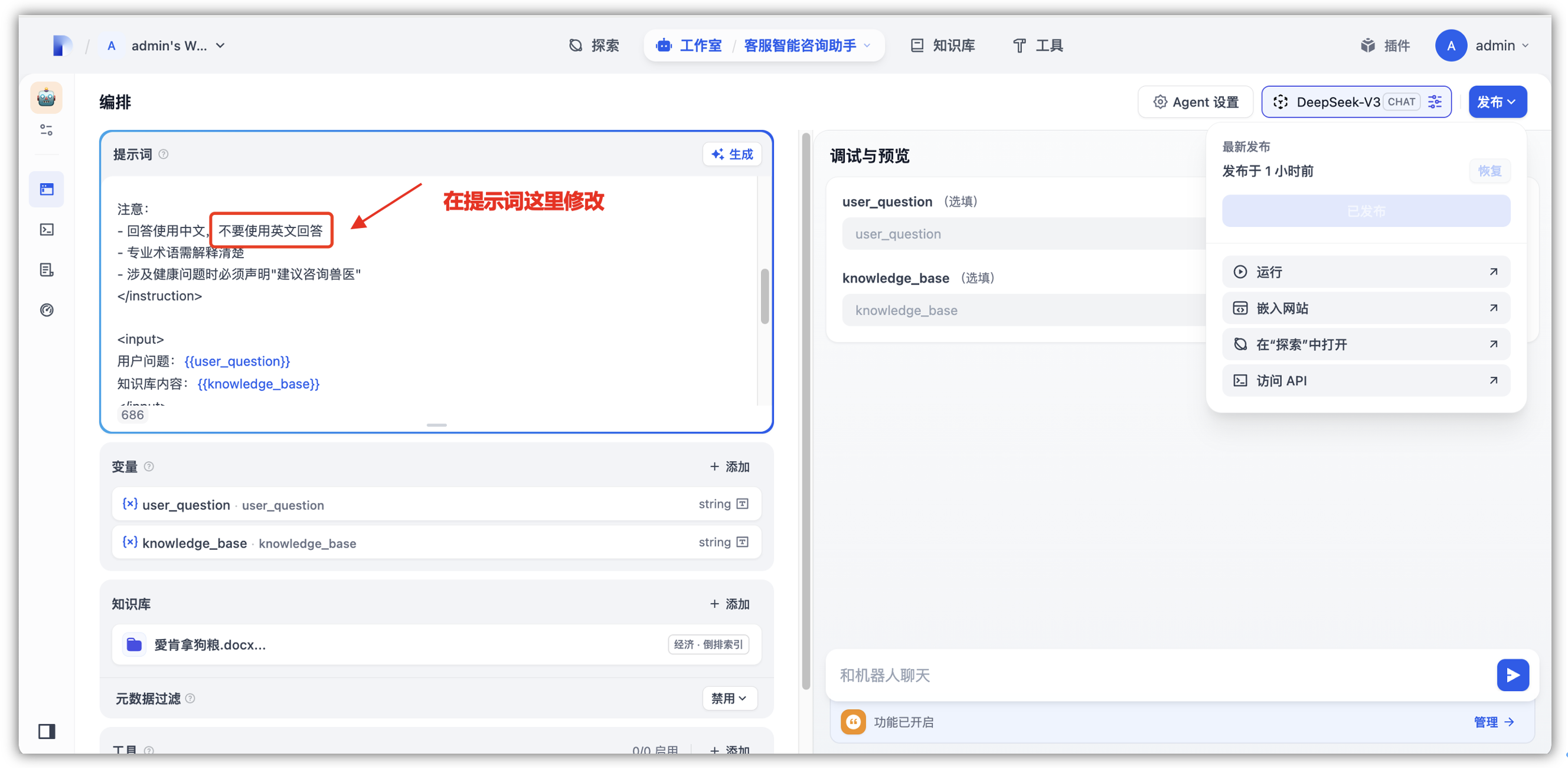This screenshot has height=769, width=1568.
Task: Select the robot agent avatar in left sidebar
Action: pos(45,97)
